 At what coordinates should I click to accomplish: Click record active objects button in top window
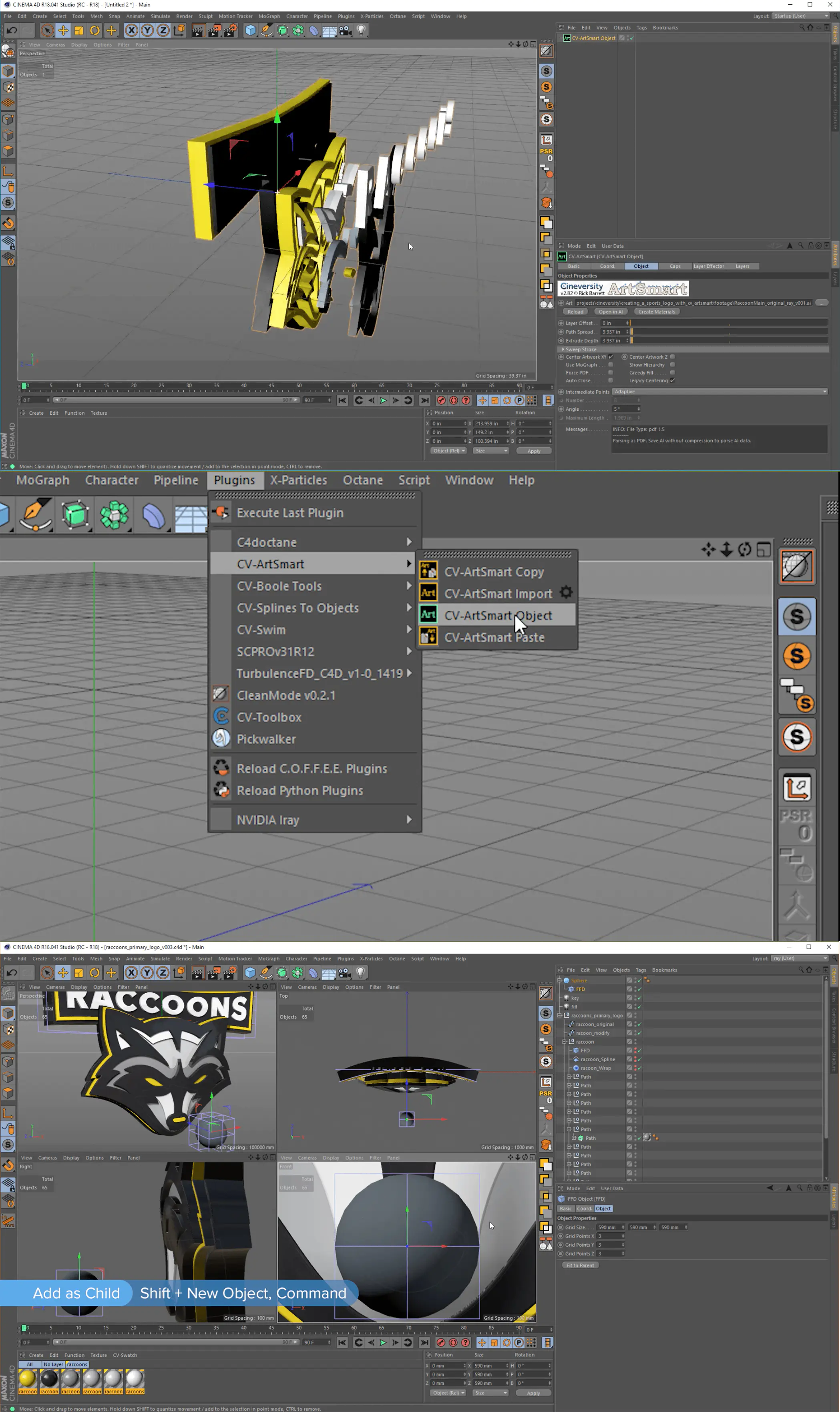[x=441, y=401]
